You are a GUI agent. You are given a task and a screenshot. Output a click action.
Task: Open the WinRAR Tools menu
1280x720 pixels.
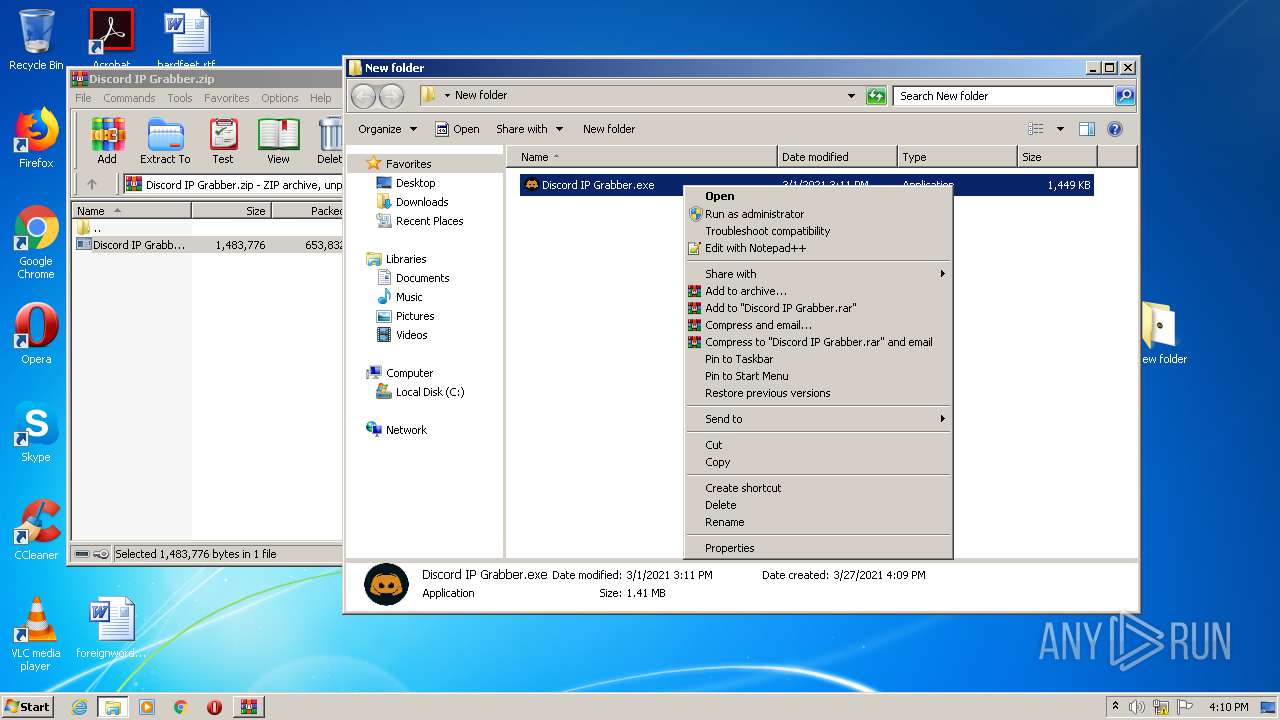click(180, 98)
